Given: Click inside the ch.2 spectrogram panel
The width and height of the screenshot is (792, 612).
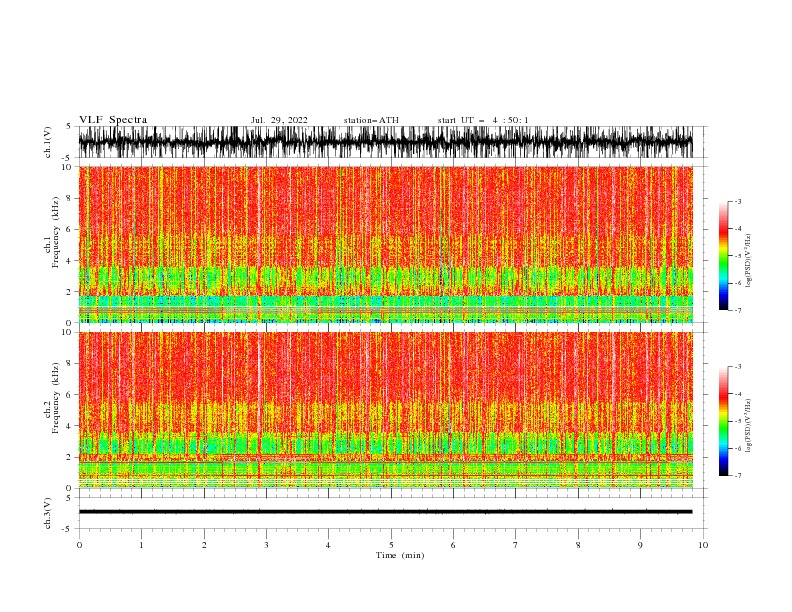Looking at the screenshot, I should [386, 410].
